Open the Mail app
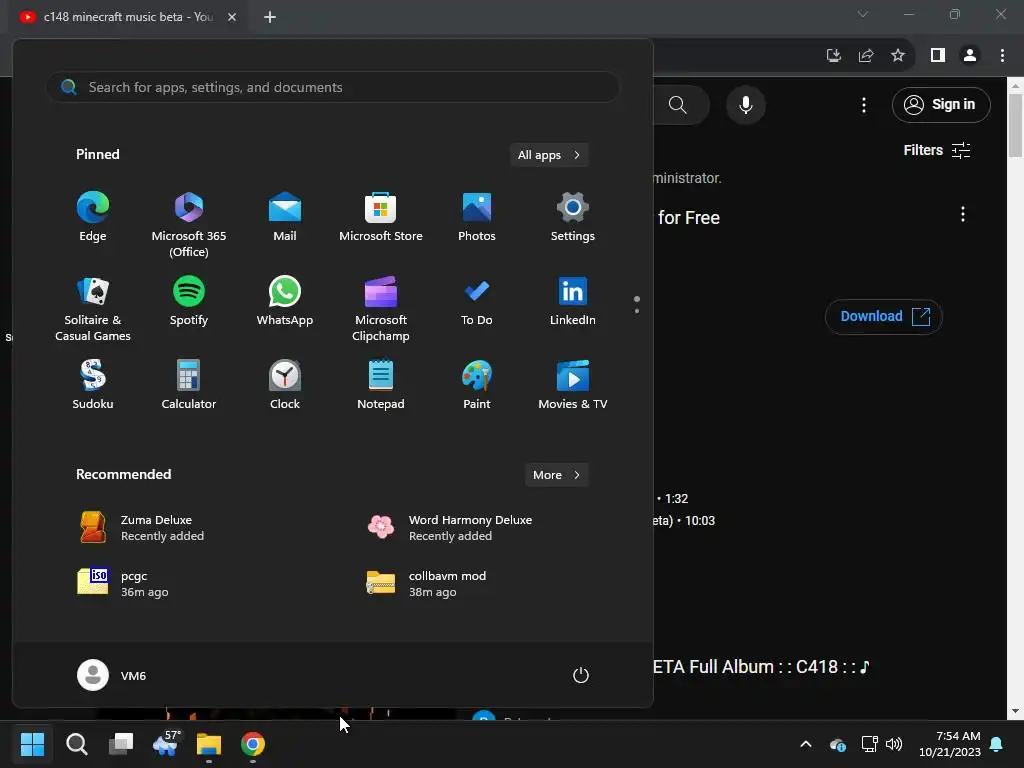Viewport: 1024px width, 768px height. 285,217
